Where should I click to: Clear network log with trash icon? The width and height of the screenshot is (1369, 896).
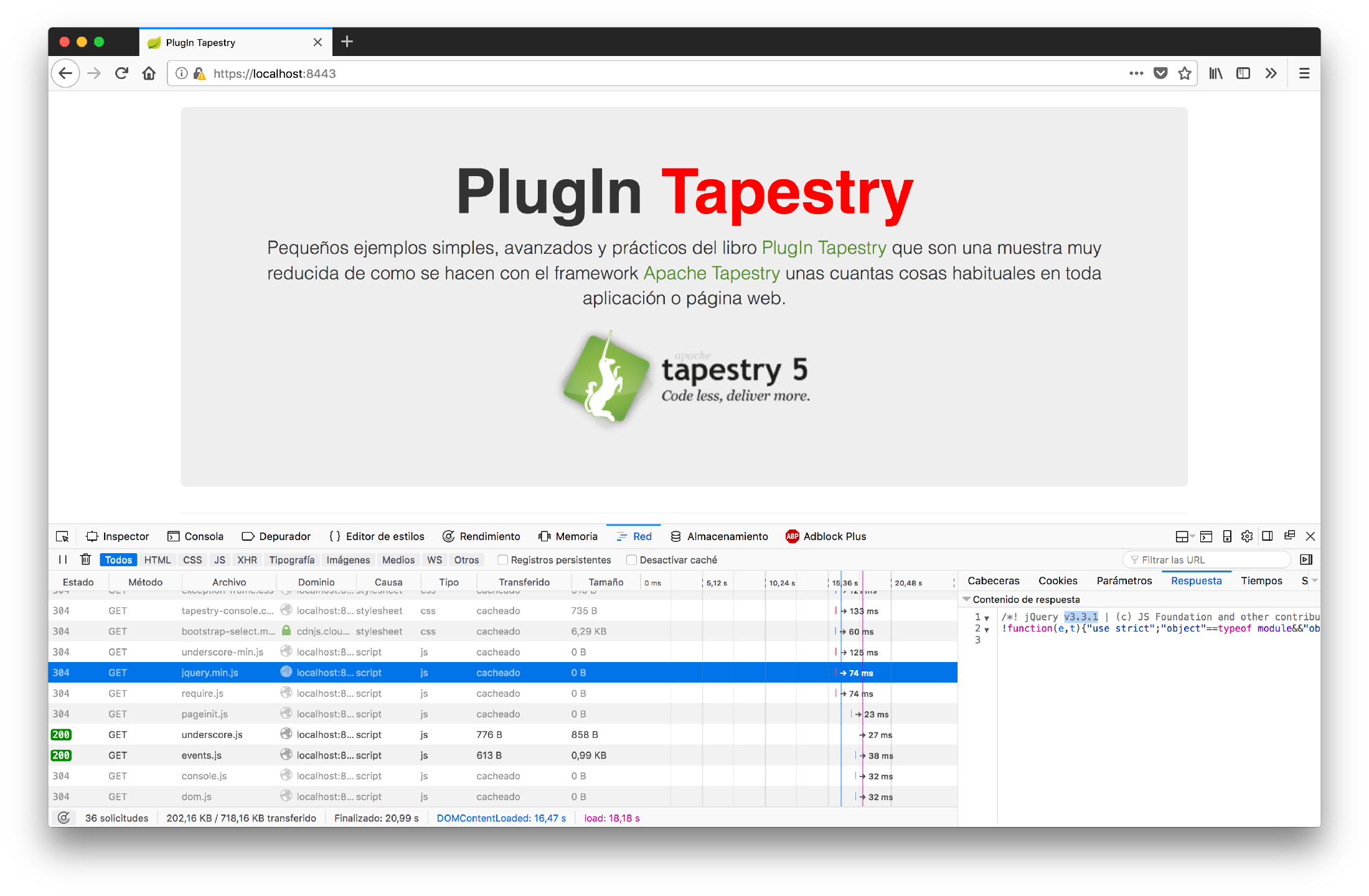(x=86, y=559)
